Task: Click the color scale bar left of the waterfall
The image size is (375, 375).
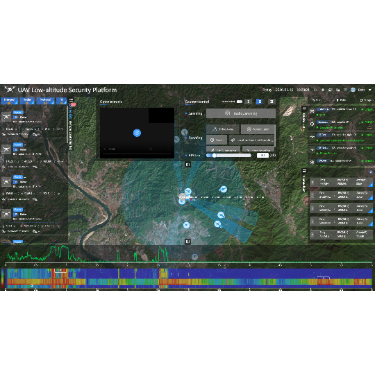Action: pyautogui.click(x=3, y=278)
